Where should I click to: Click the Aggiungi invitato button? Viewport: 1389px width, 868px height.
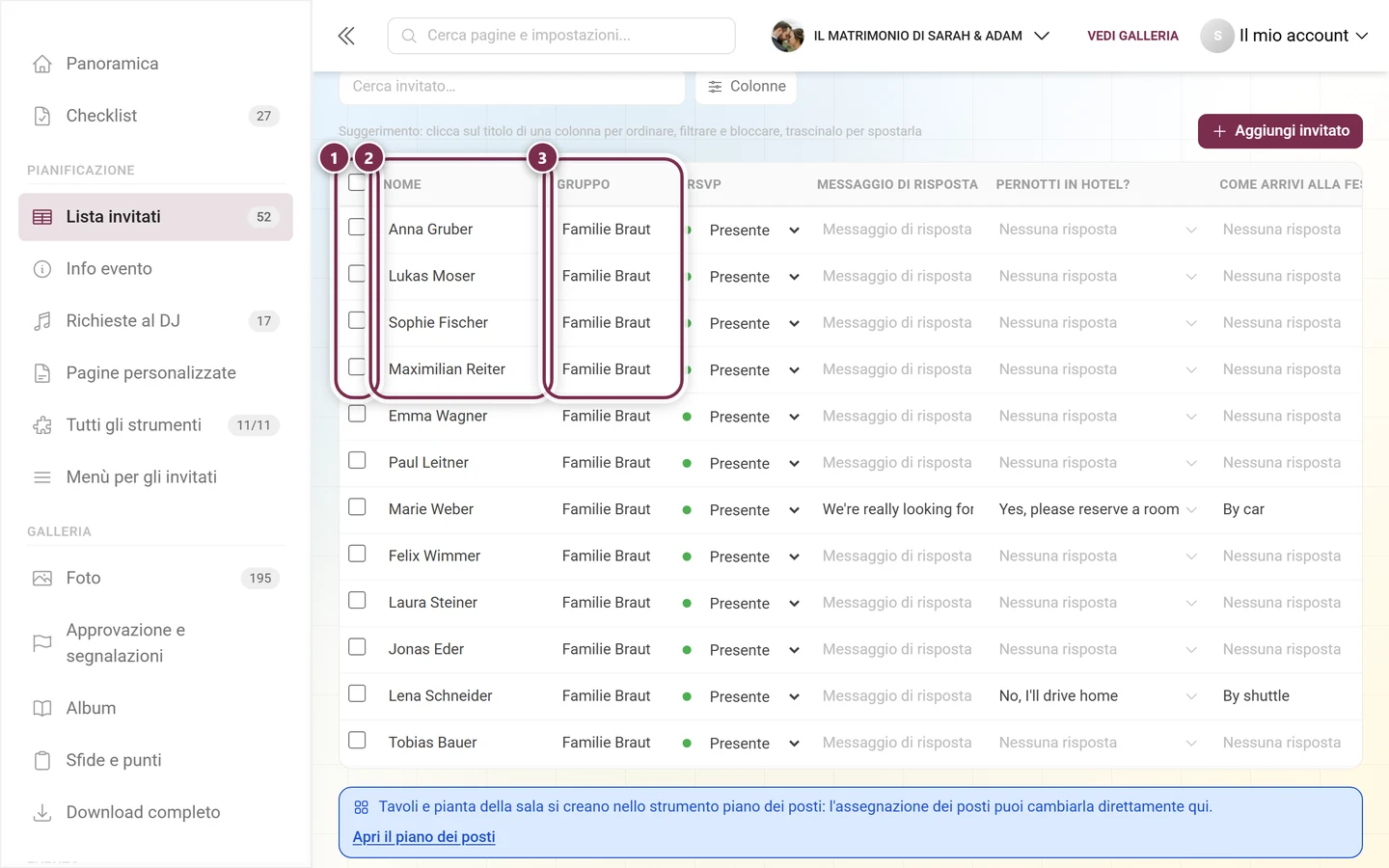[1280, 131]
